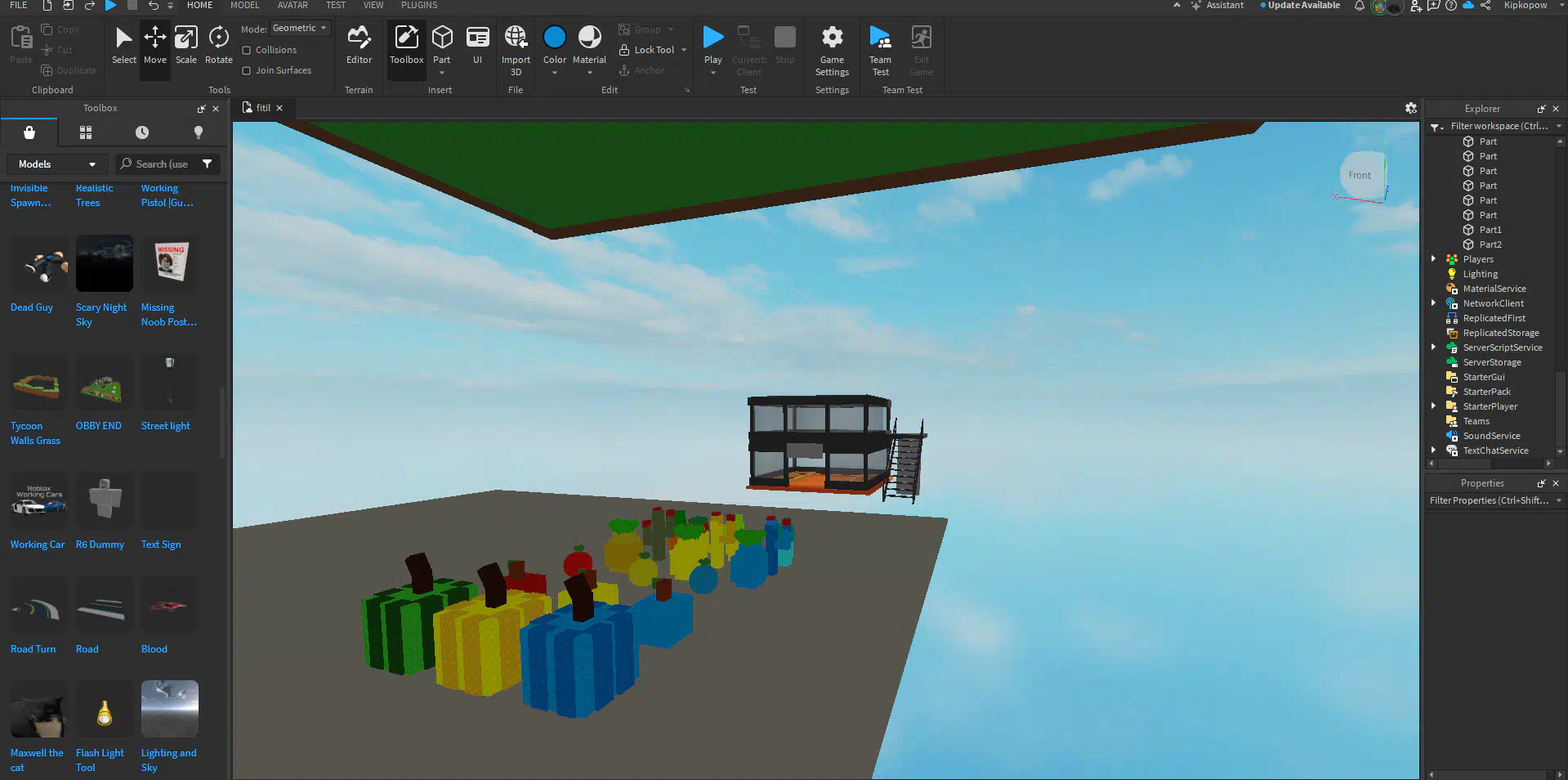Image resolution: width=1568 pixels, height=780 pixels.
Task: Click the blue Color swatch
Action: (x=554, y=38)
